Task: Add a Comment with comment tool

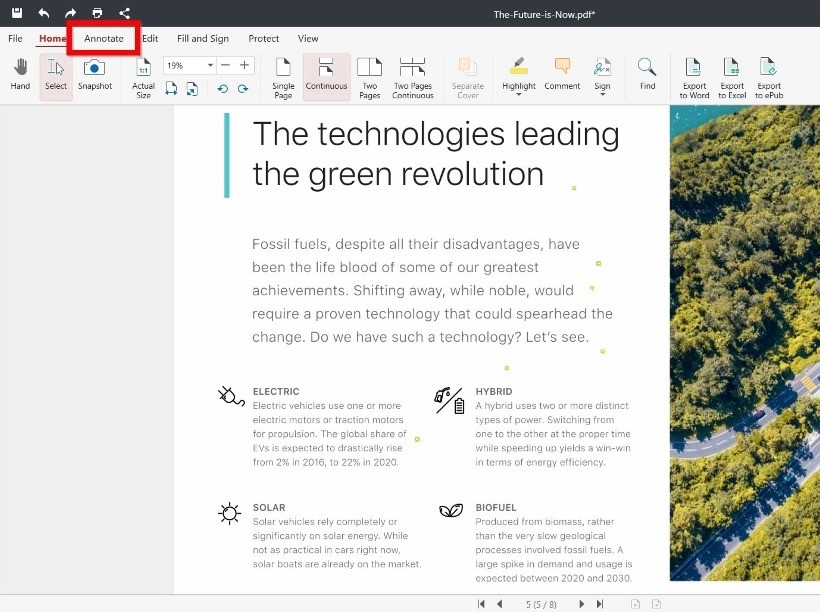Action: click(x=562, y=75)
